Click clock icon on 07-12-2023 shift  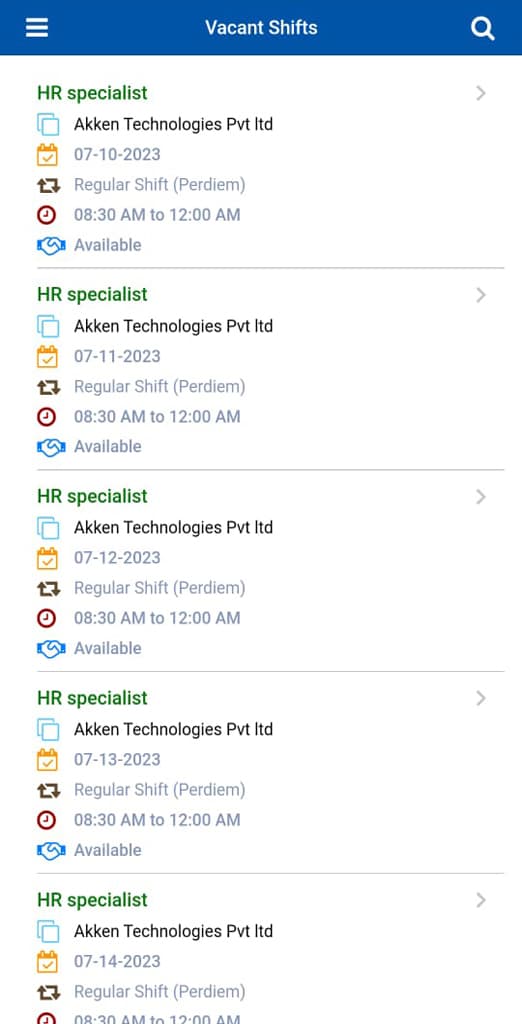[x=46, y=618]
